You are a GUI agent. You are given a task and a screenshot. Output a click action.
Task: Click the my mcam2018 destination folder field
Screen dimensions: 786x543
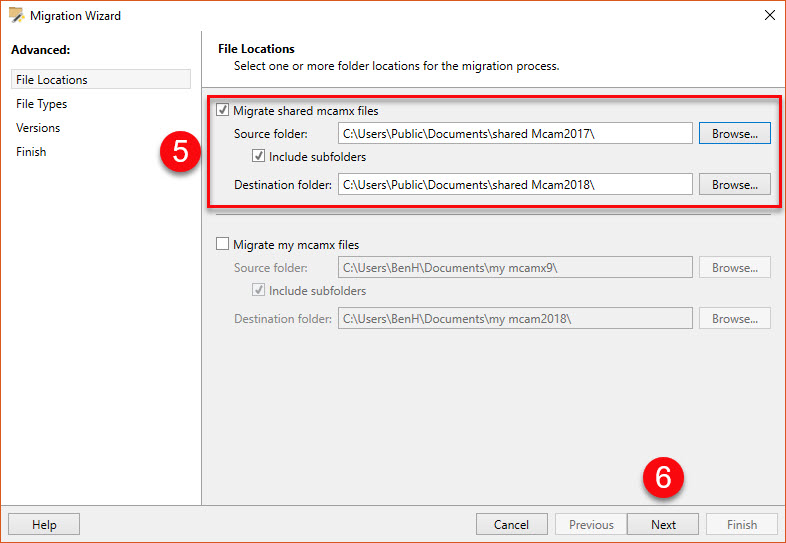(515, 318)
